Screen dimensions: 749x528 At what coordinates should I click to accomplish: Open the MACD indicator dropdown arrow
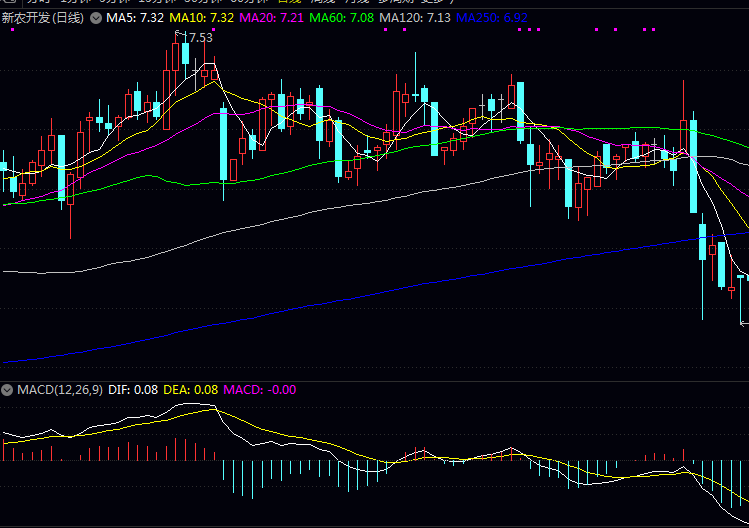[x=8, y=389]
